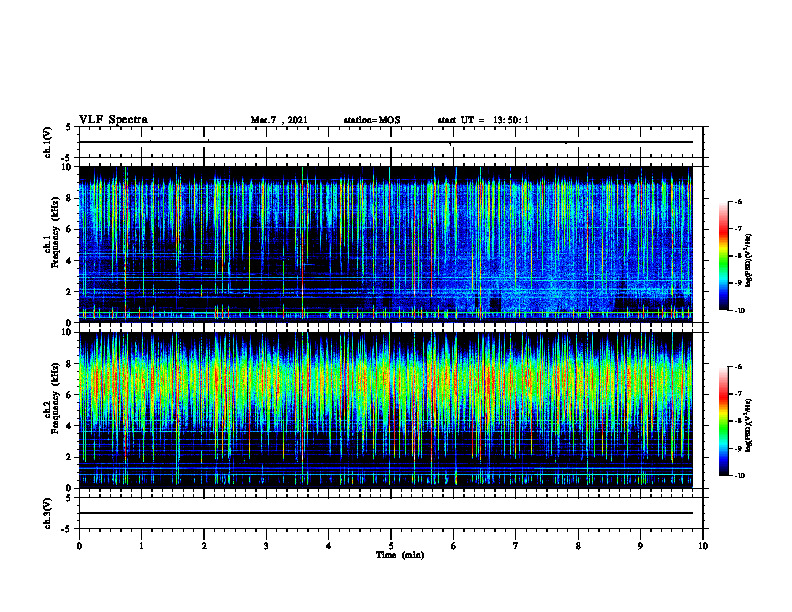The width and height of the screenshot is (792, 612).
Task: Click the "5" tick on ch.1(V) axis
Action: coord(70,127)
